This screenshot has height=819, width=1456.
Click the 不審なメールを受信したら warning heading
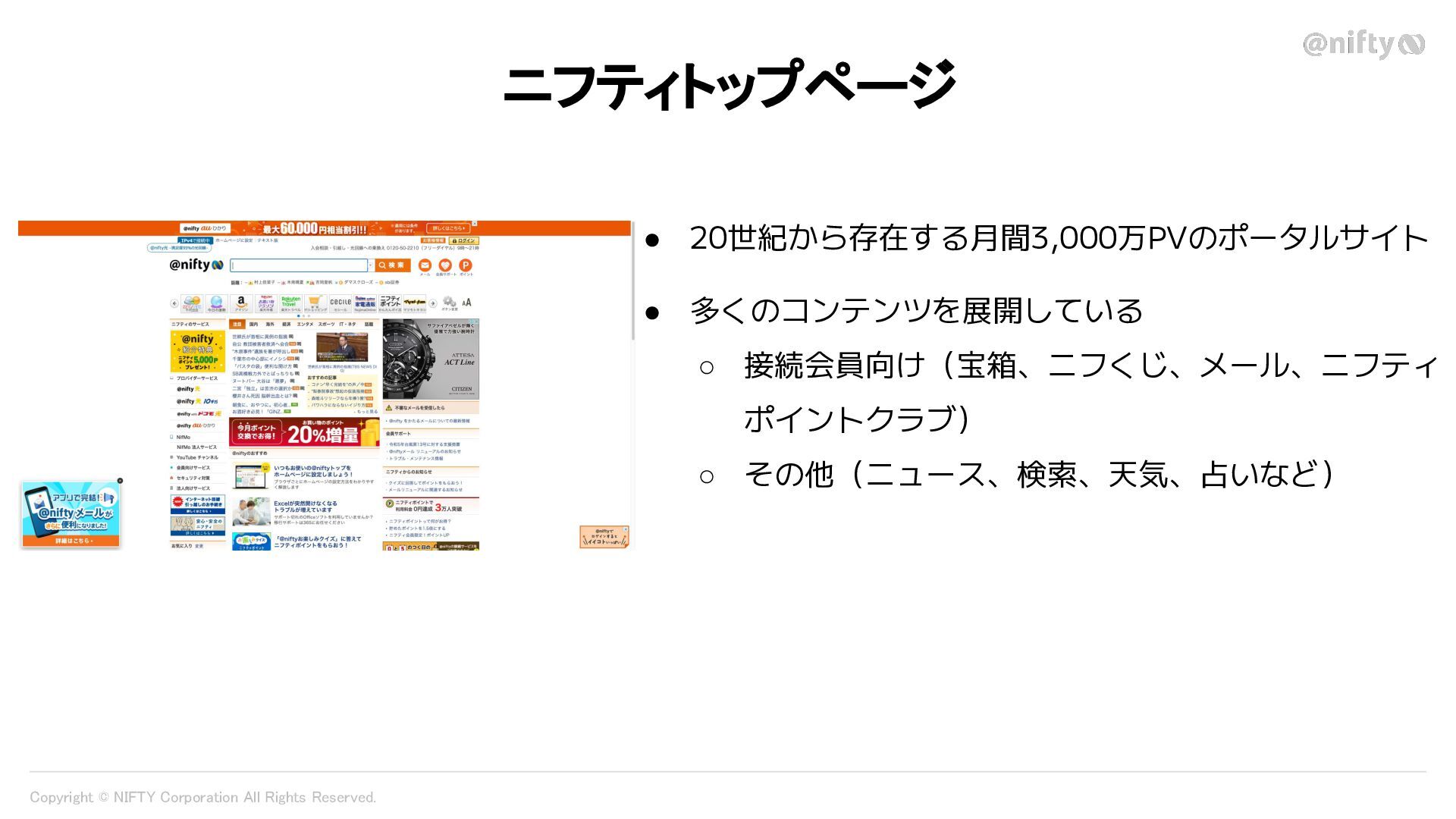419,408
